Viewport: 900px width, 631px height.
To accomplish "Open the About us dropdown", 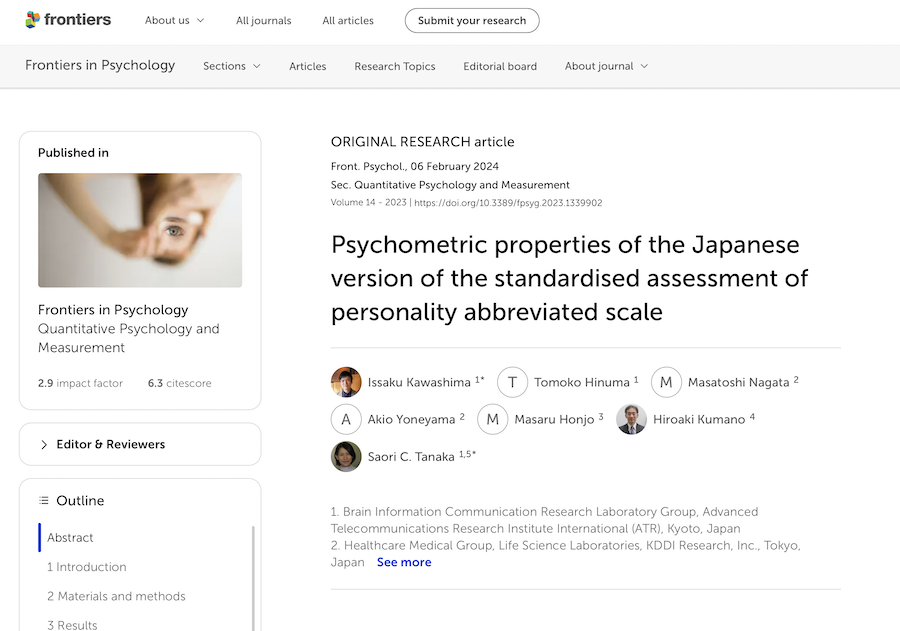I will 174,20.
